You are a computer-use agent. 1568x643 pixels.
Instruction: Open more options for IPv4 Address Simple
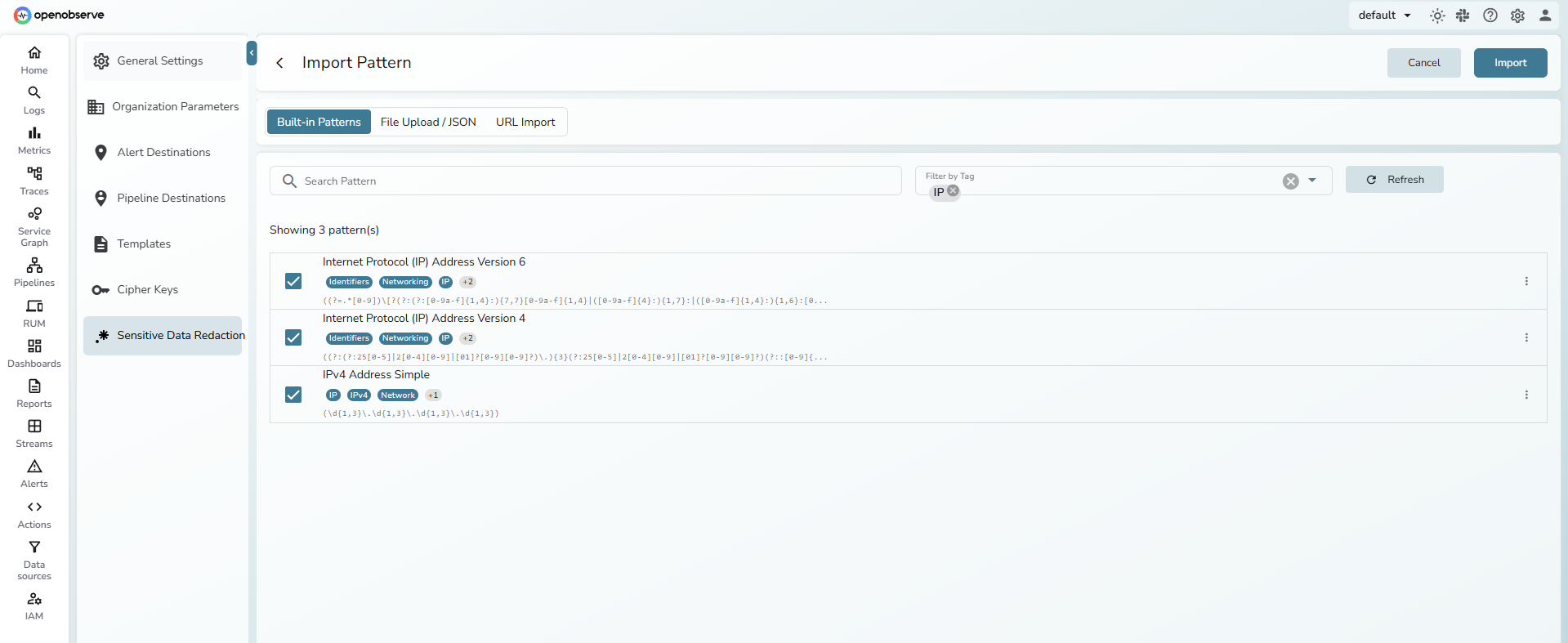pyautogui.click(x=1526, y=395)
